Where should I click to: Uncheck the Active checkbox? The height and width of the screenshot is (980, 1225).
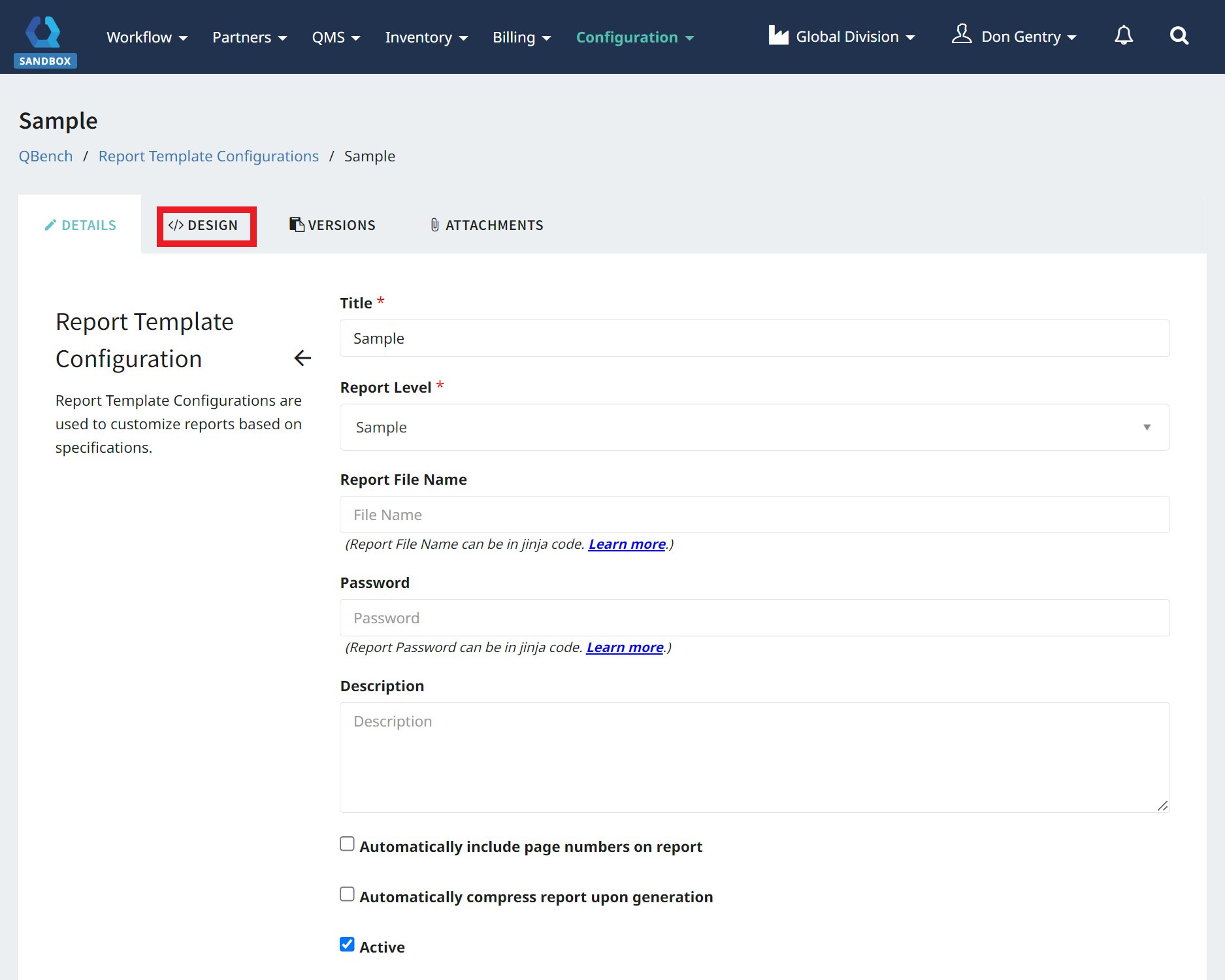click(x=347, y=945)
